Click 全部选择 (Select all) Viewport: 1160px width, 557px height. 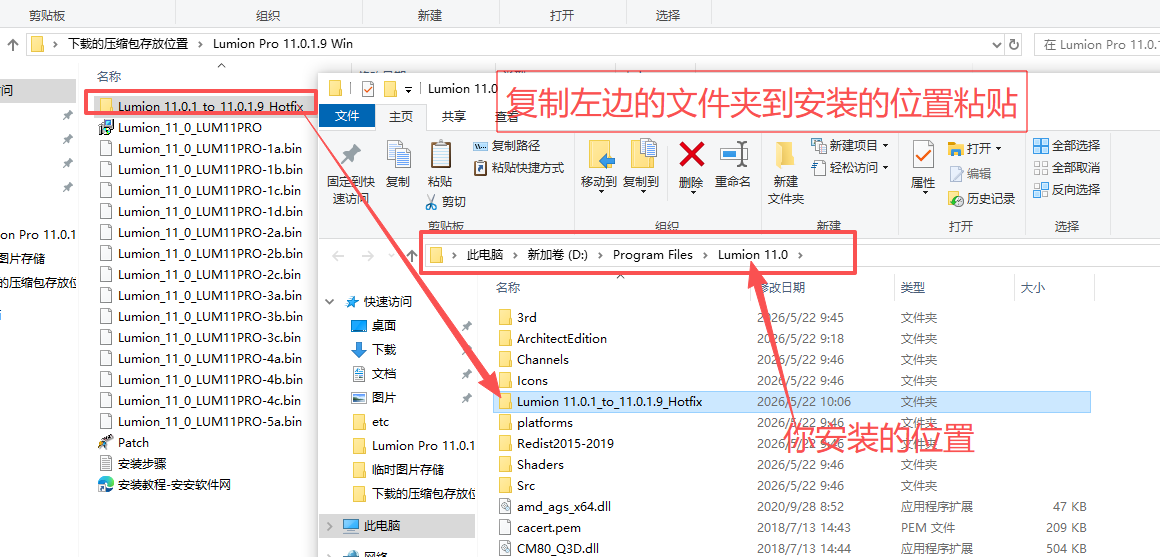(1067, 145)
